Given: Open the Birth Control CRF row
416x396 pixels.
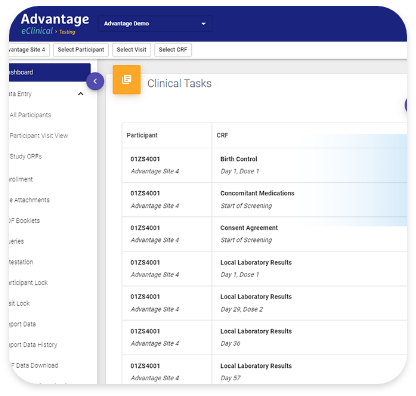Looking at the screenshot, I should tap(264, 165).
